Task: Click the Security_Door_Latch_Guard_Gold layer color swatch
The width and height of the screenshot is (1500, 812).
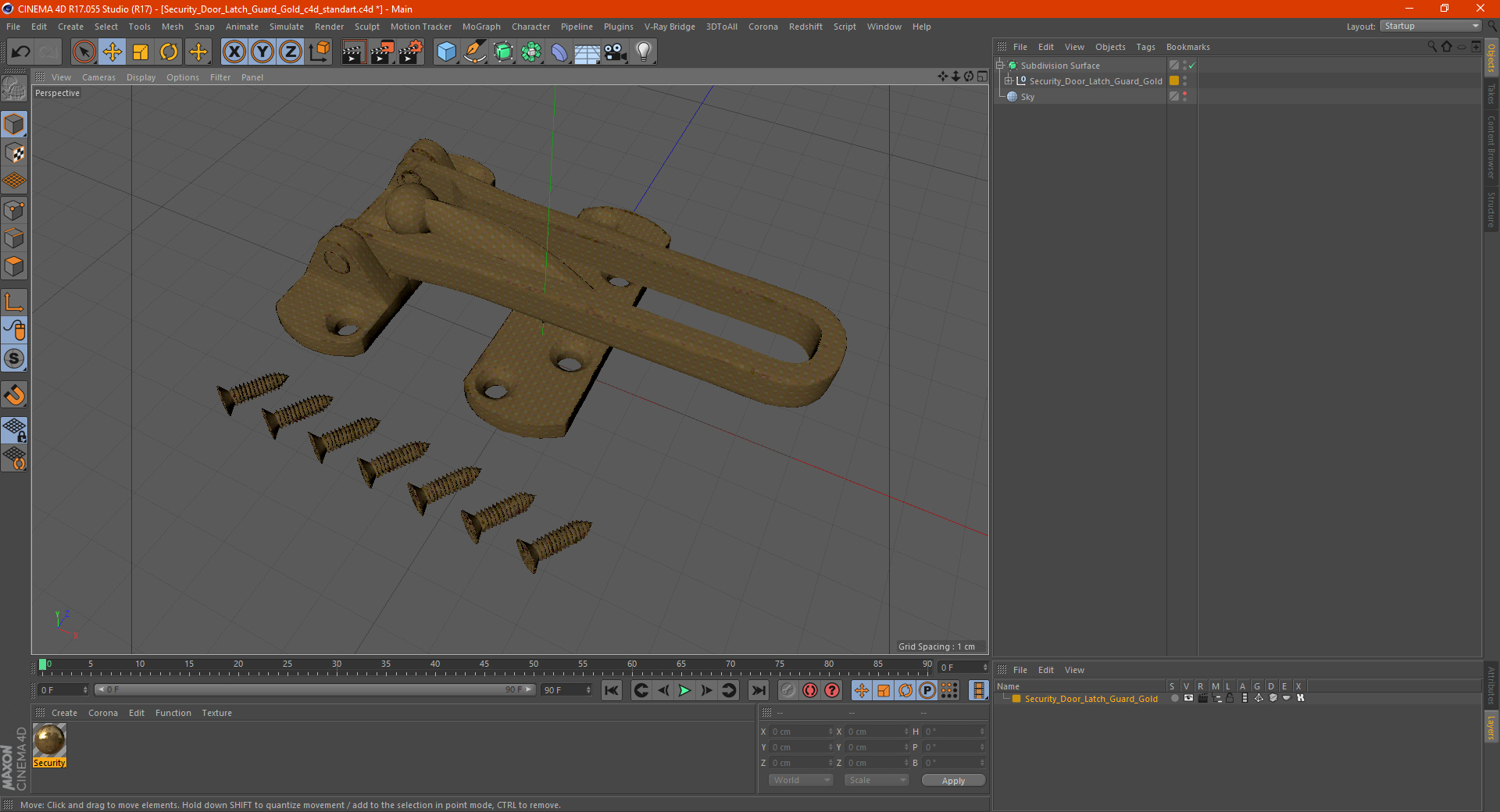Action: 1174,80
